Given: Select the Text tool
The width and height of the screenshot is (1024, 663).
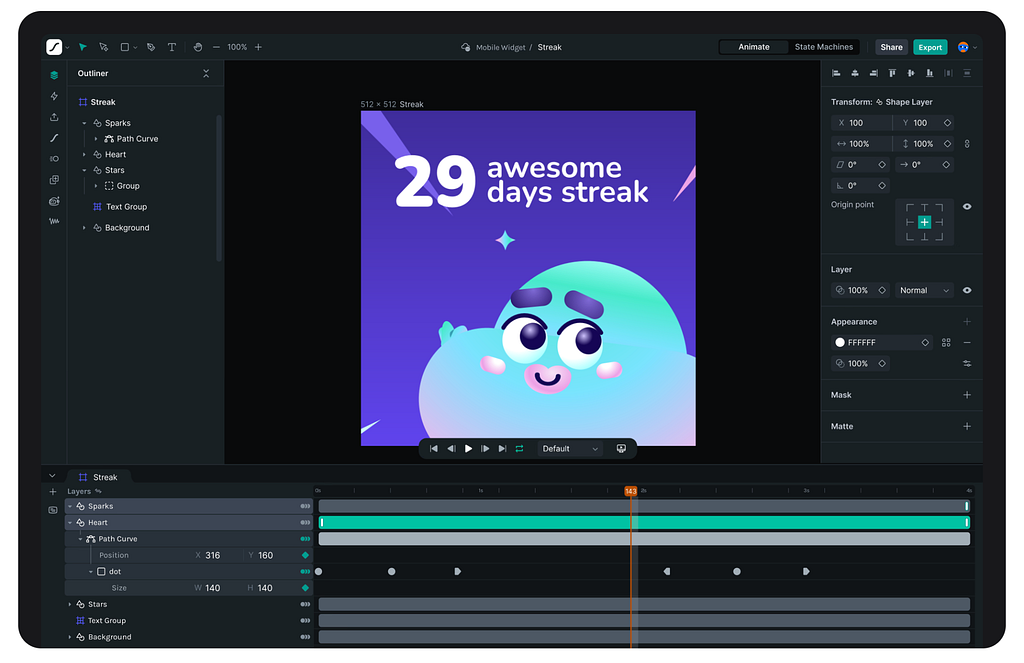Looking at the screenshot, I should (x=172, y=47).
